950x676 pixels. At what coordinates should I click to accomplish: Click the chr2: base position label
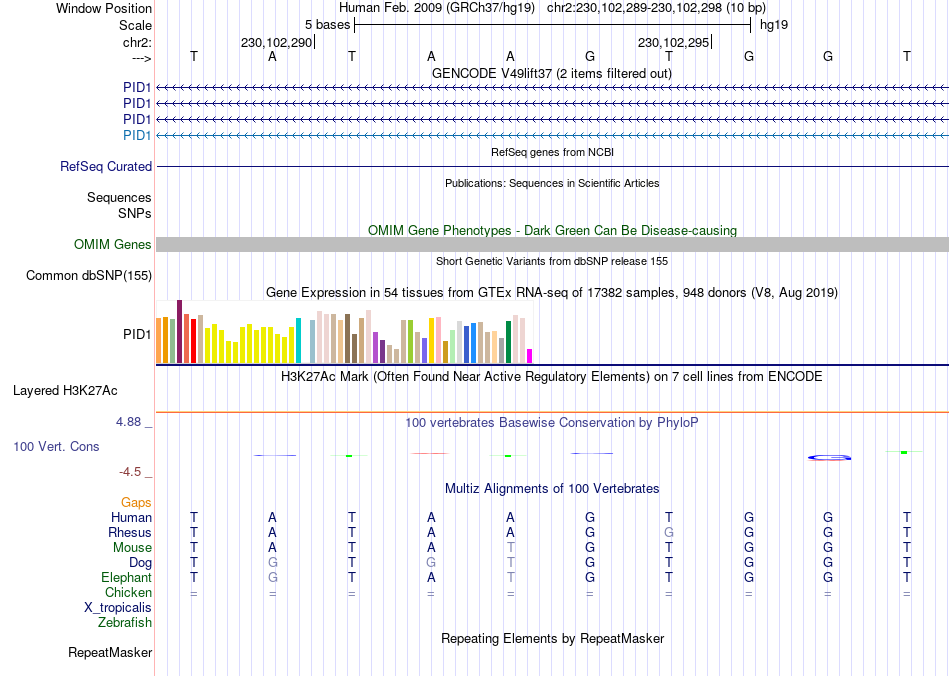(137, 42)
